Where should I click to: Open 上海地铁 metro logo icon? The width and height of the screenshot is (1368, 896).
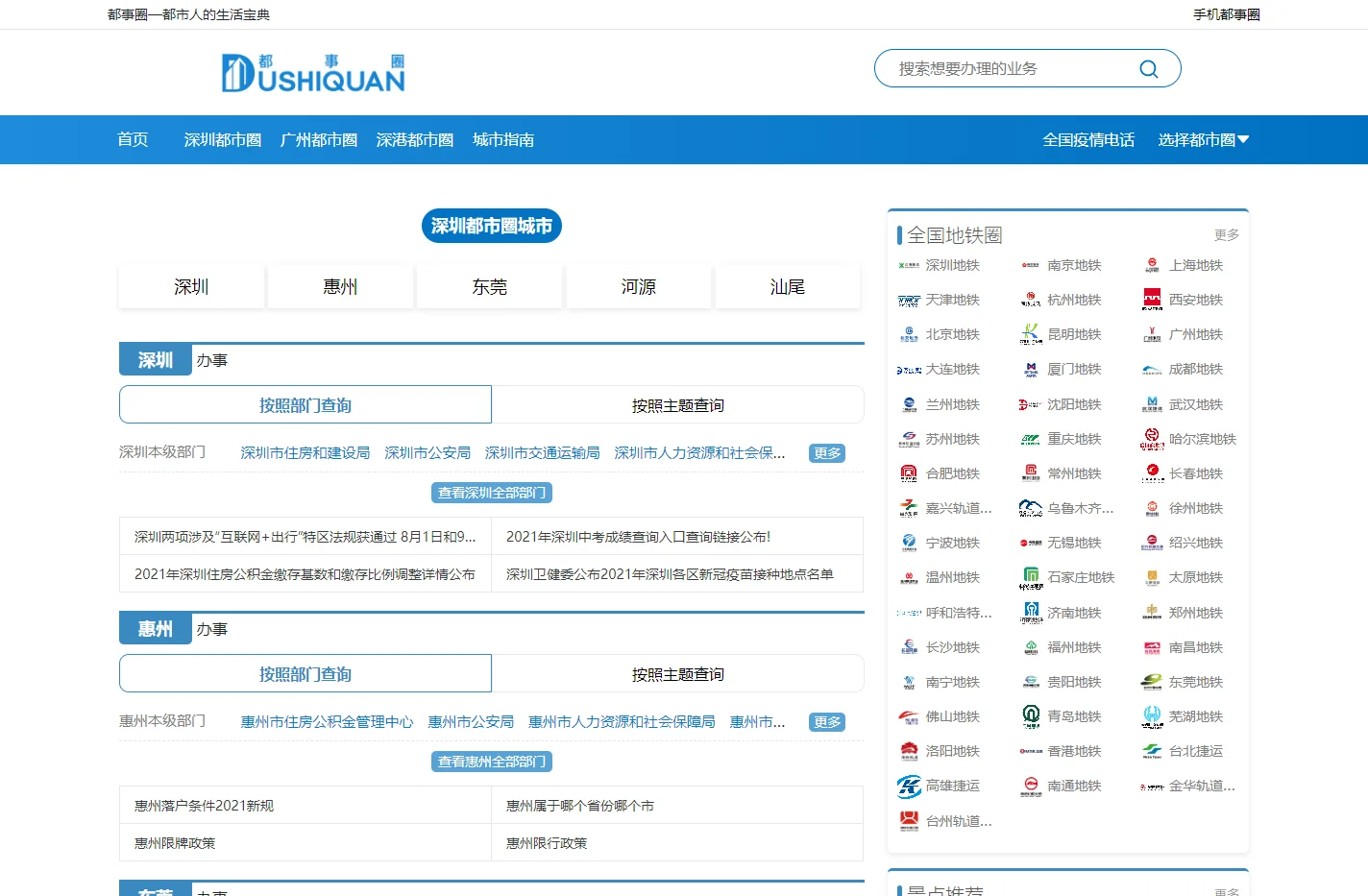pos(1152,265)
